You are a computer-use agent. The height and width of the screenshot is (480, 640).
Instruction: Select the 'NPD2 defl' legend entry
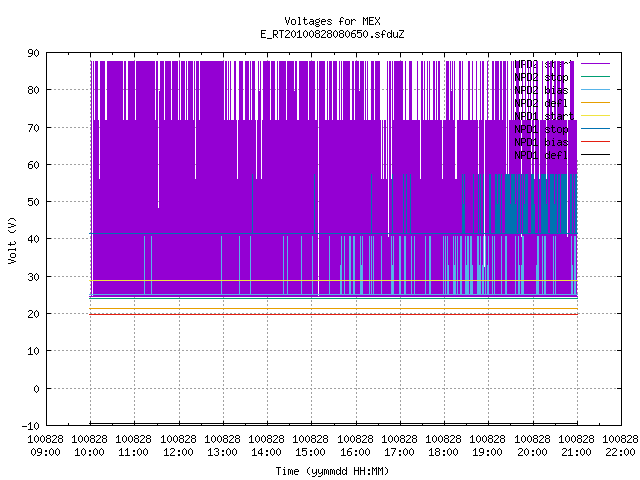(x=541, y=103)
